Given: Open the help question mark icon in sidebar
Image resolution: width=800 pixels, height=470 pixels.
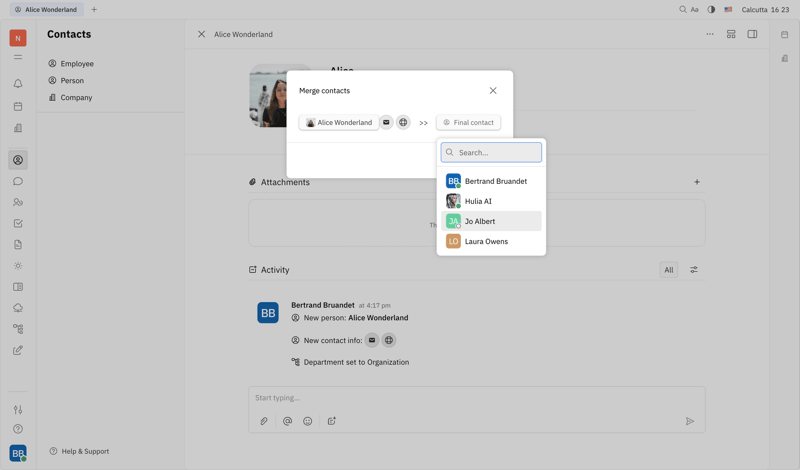Looking at the screenshot, I should pos(18,429).
